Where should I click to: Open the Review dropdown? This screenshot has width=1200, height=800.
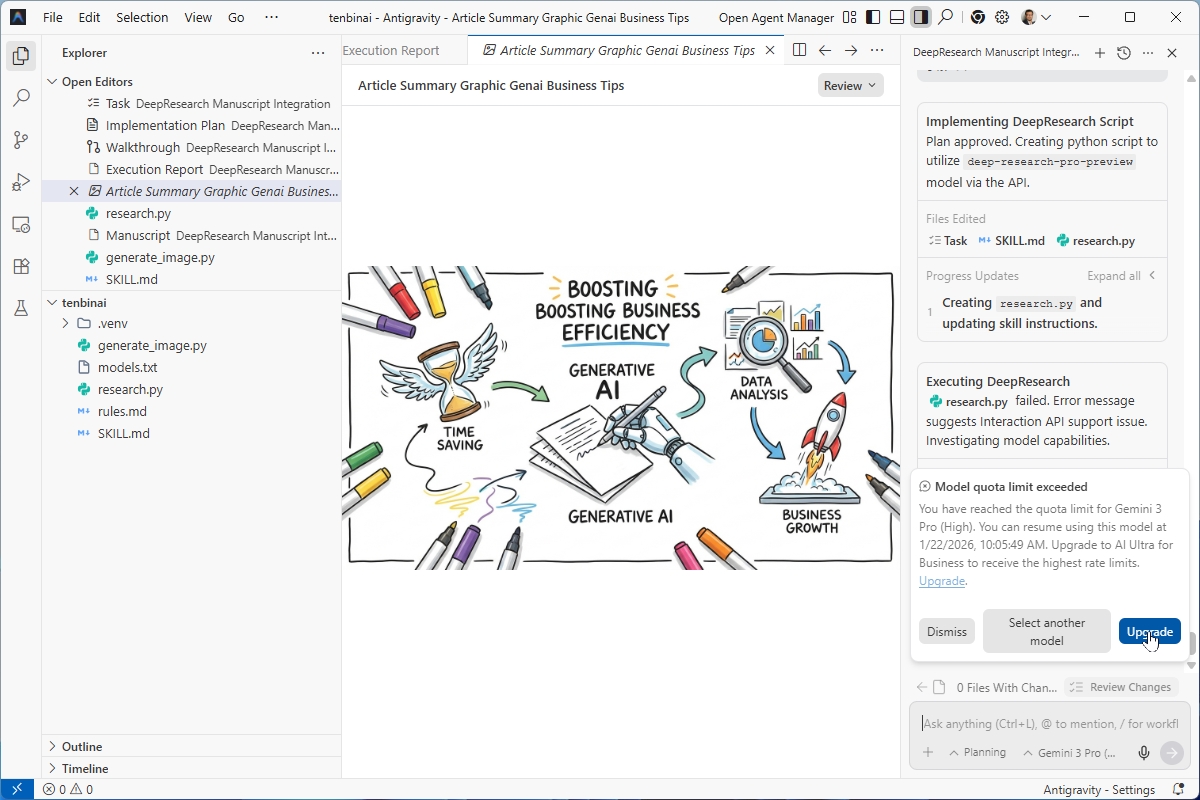850,86
